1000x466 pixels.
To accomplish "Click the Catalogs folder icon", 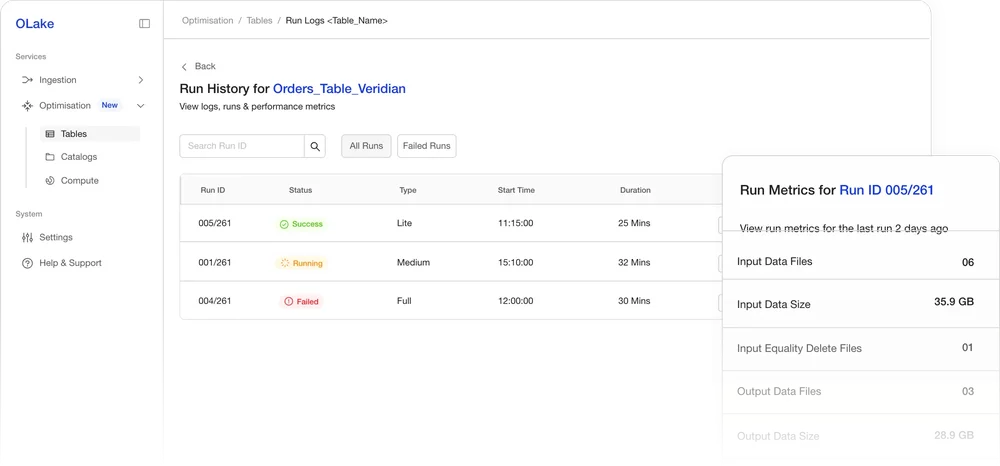I will (x=50, y=157).
